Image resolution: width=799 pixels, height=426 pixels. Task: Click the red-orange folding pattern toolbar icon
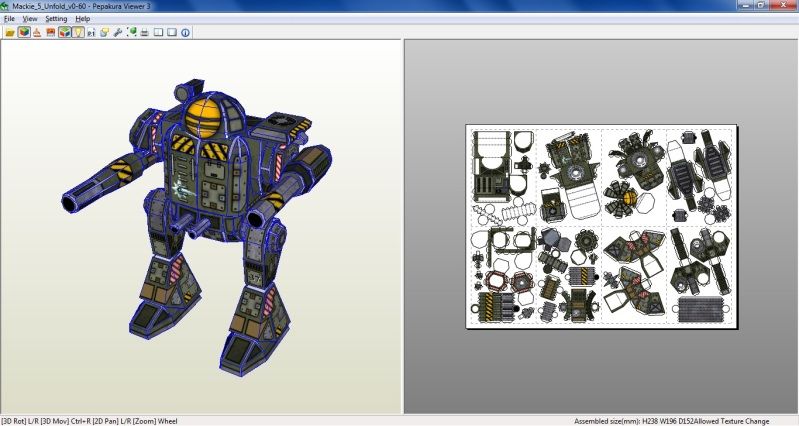point(50,33)
